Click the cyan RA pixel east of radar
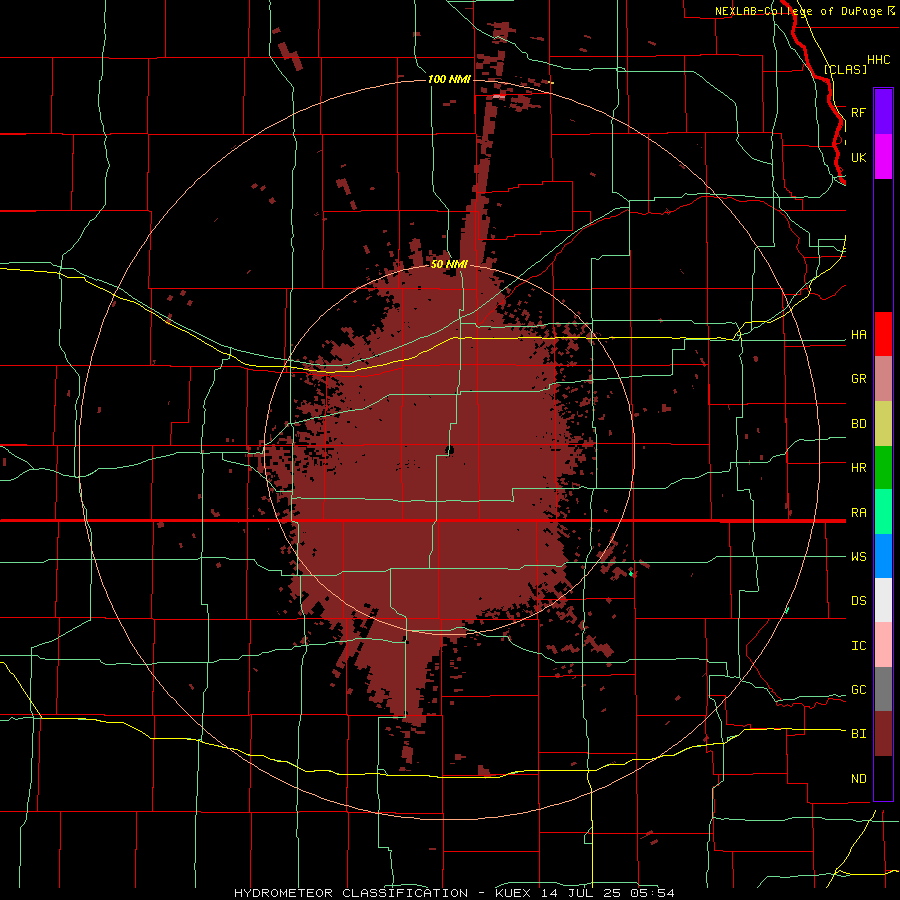Screen dimensions: 900x900 630,573
